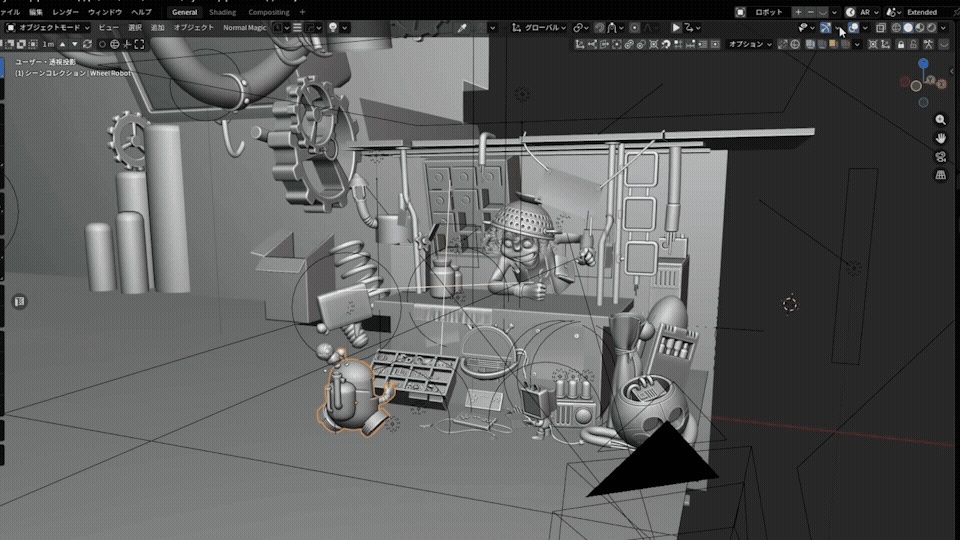The width and height of the screenshot is (960, 540).
Task: Toggle viewport gizmos display
Action: 825,28
